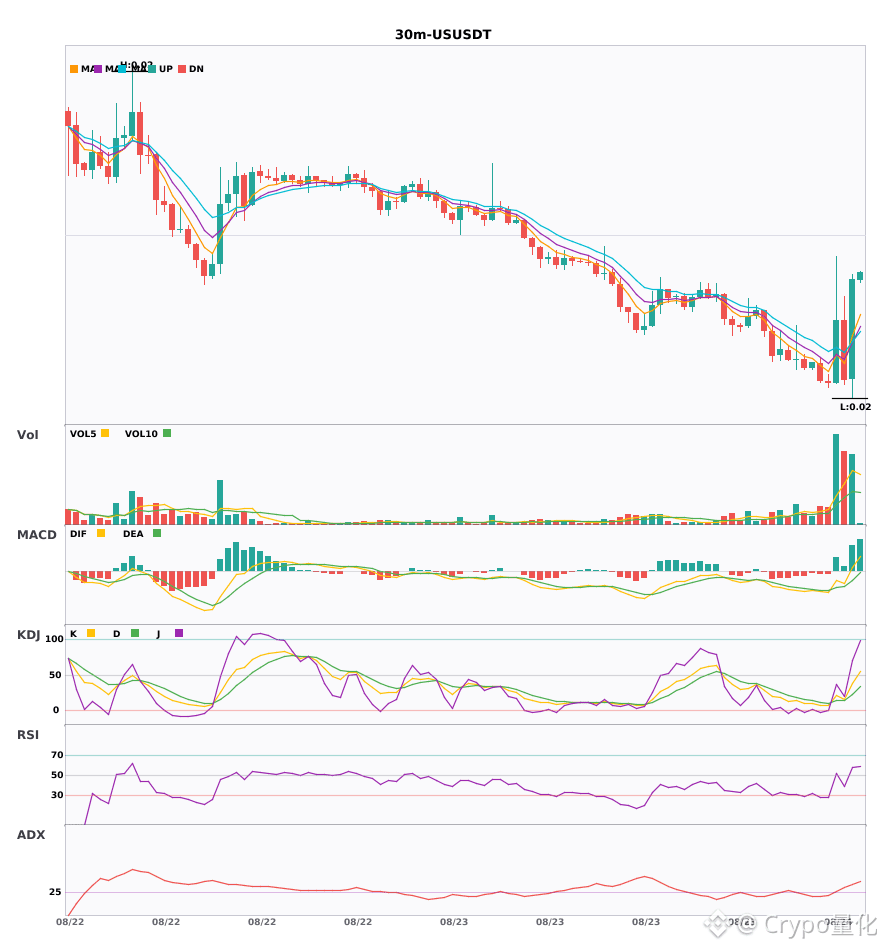Select the DIF legend text
Image resolution: width=885 pixels, height=950 pixels.
pos(78,534)
